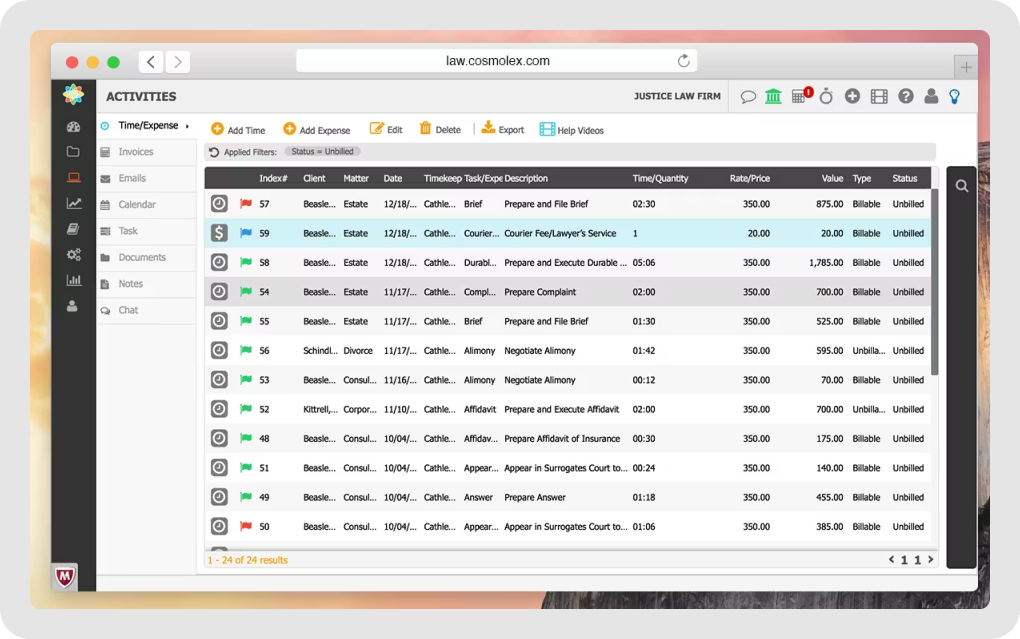This screenshot has width=1020, height=639.
Task: Open the bank building icon in the header
Action: [x=773, y=96]
